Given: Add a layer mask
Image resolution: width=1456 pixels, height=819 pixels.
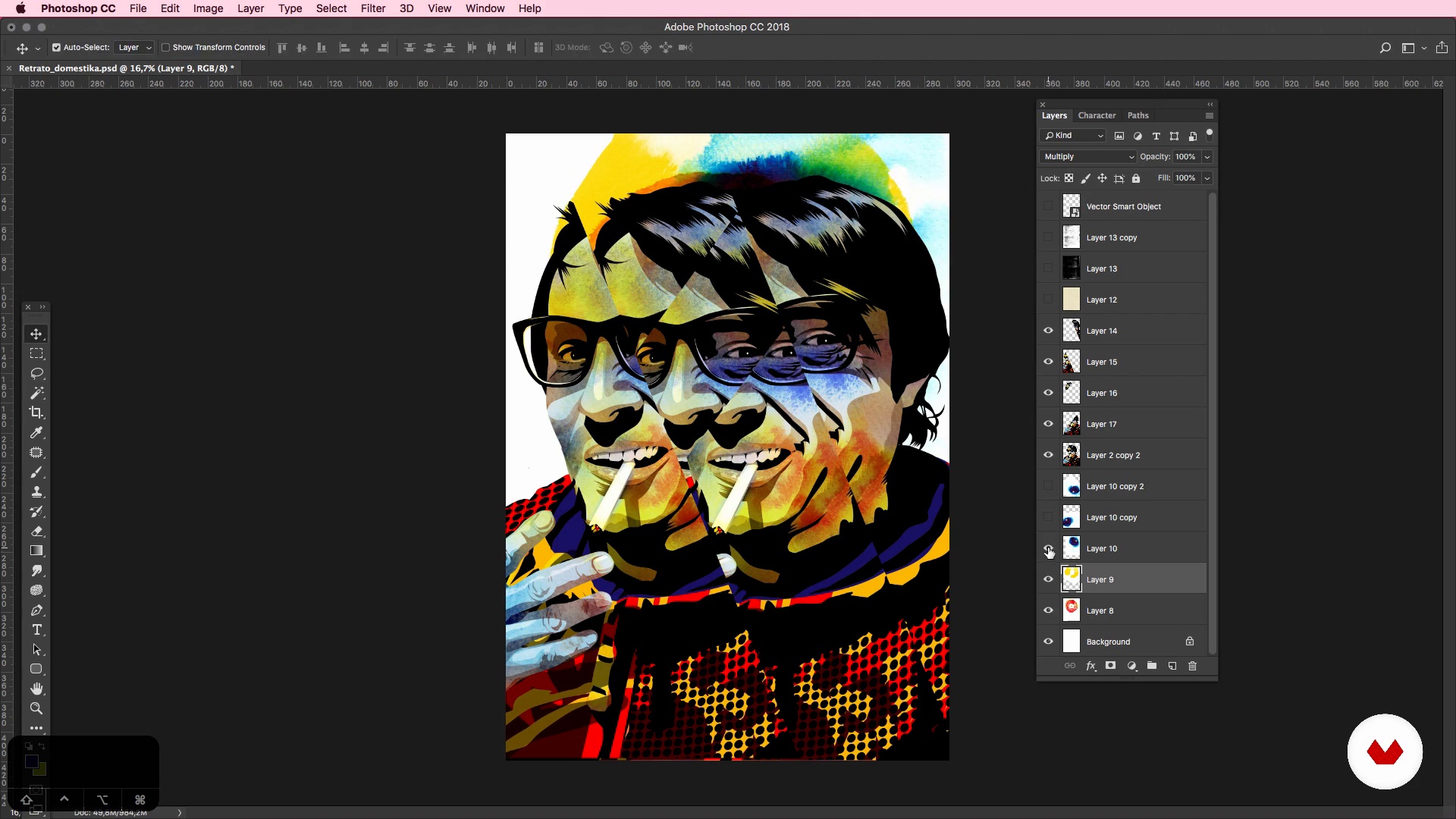Looking at the screenshot, I should (x=1110, y=666).
